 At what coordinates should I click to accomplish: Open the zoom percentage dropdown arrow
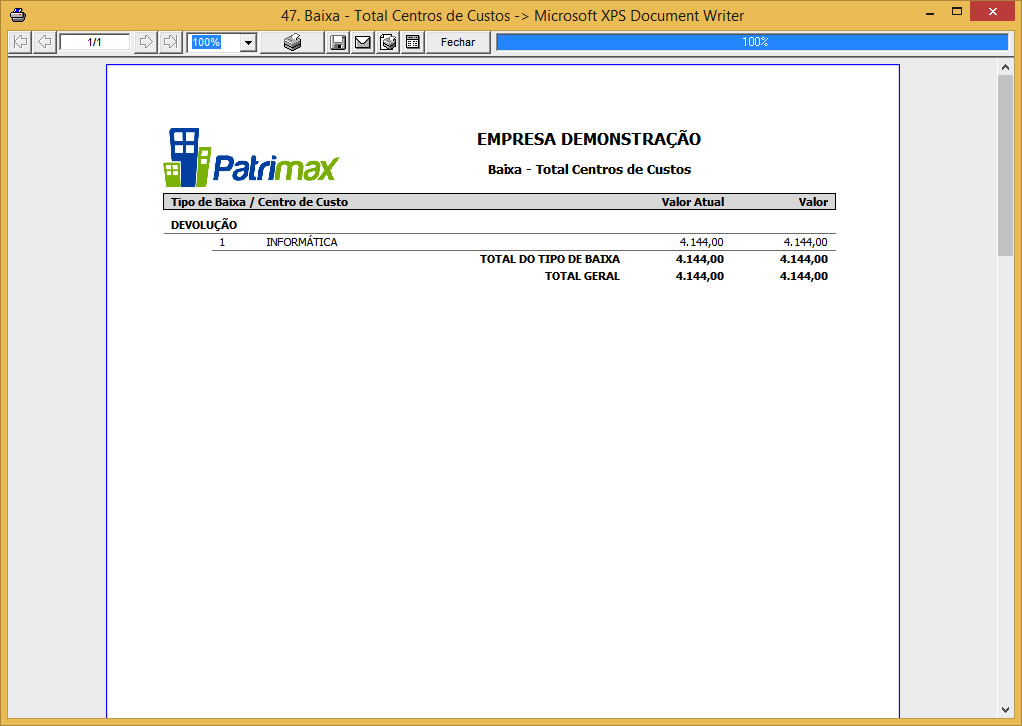click(248, 43)
